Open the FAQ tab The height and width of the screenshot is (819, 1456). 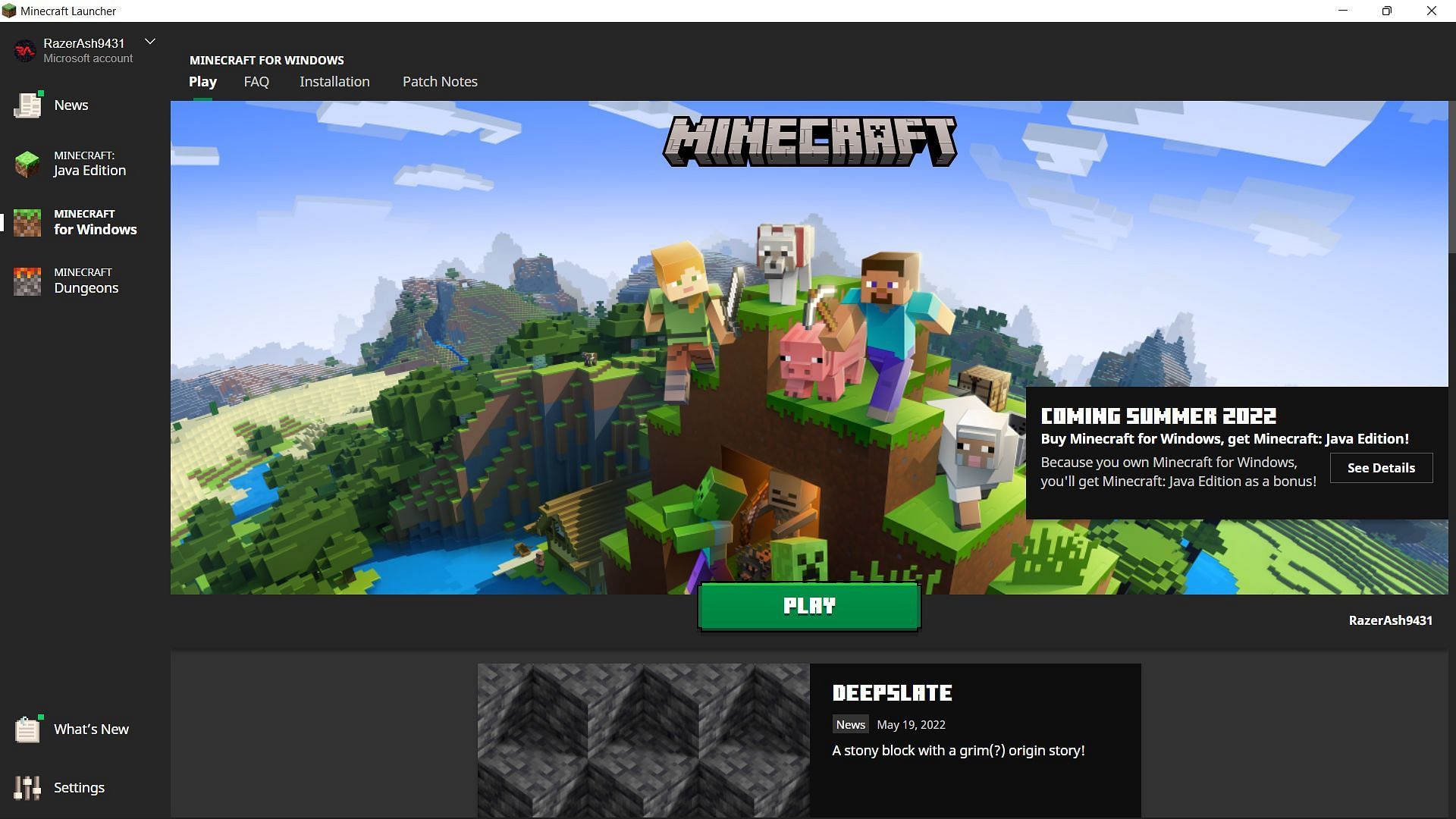point(257,81)
